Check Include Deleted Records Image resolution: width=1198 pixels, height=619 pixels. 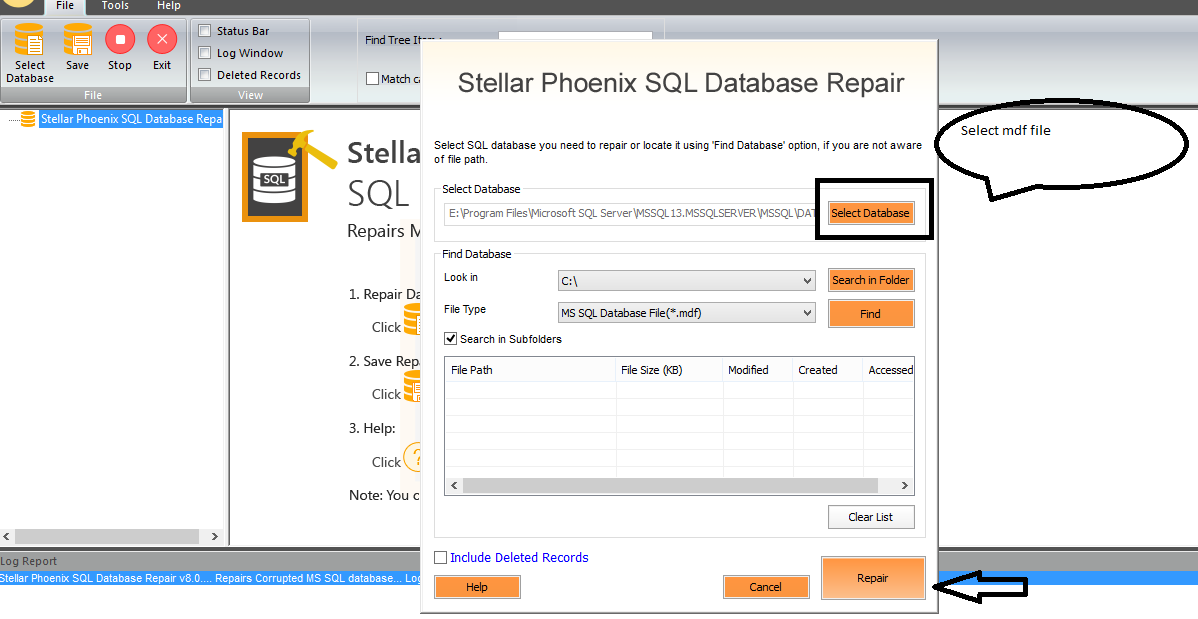coord(441,558)
